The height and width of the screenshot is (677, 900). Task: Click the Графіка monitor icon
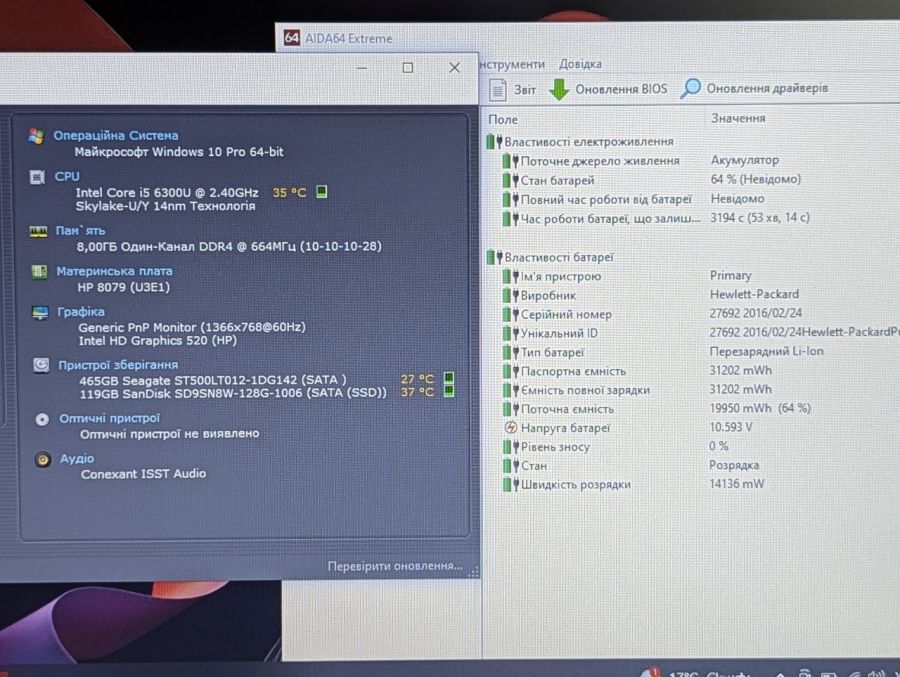tap(40, 312)
